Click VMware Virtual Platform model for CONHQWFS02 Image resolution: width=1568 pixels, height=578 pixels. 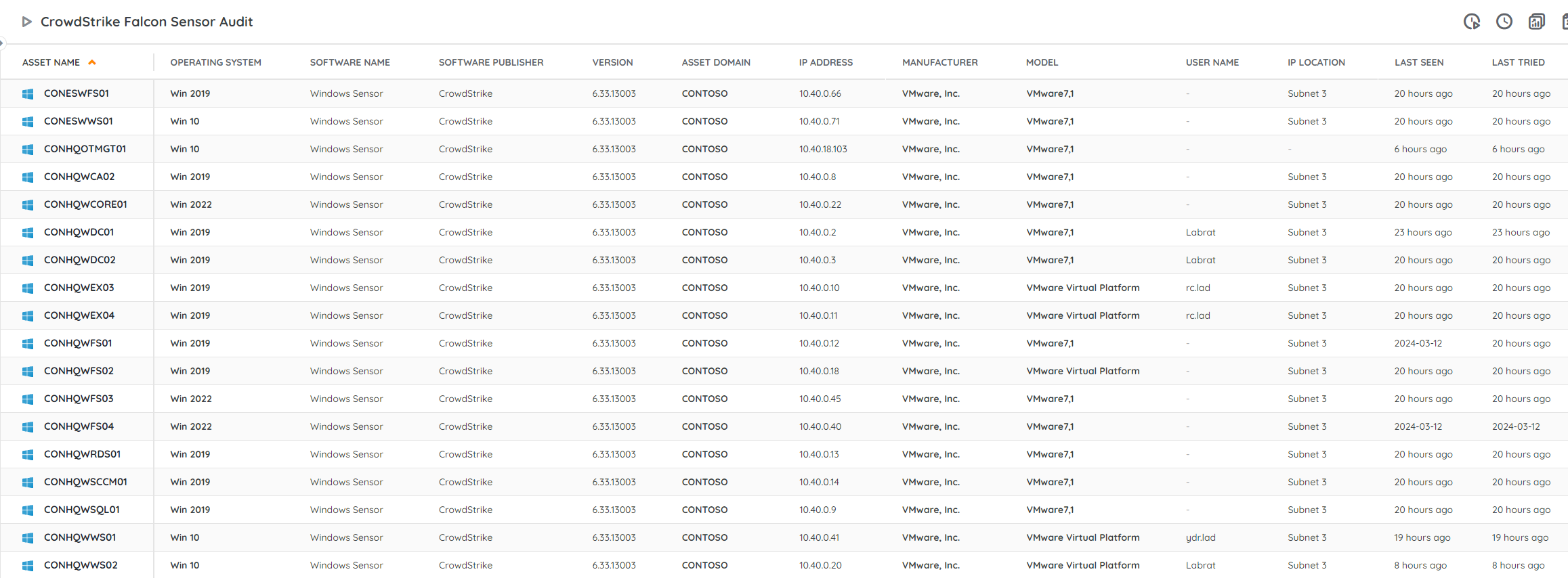[x=1082, y=371]
